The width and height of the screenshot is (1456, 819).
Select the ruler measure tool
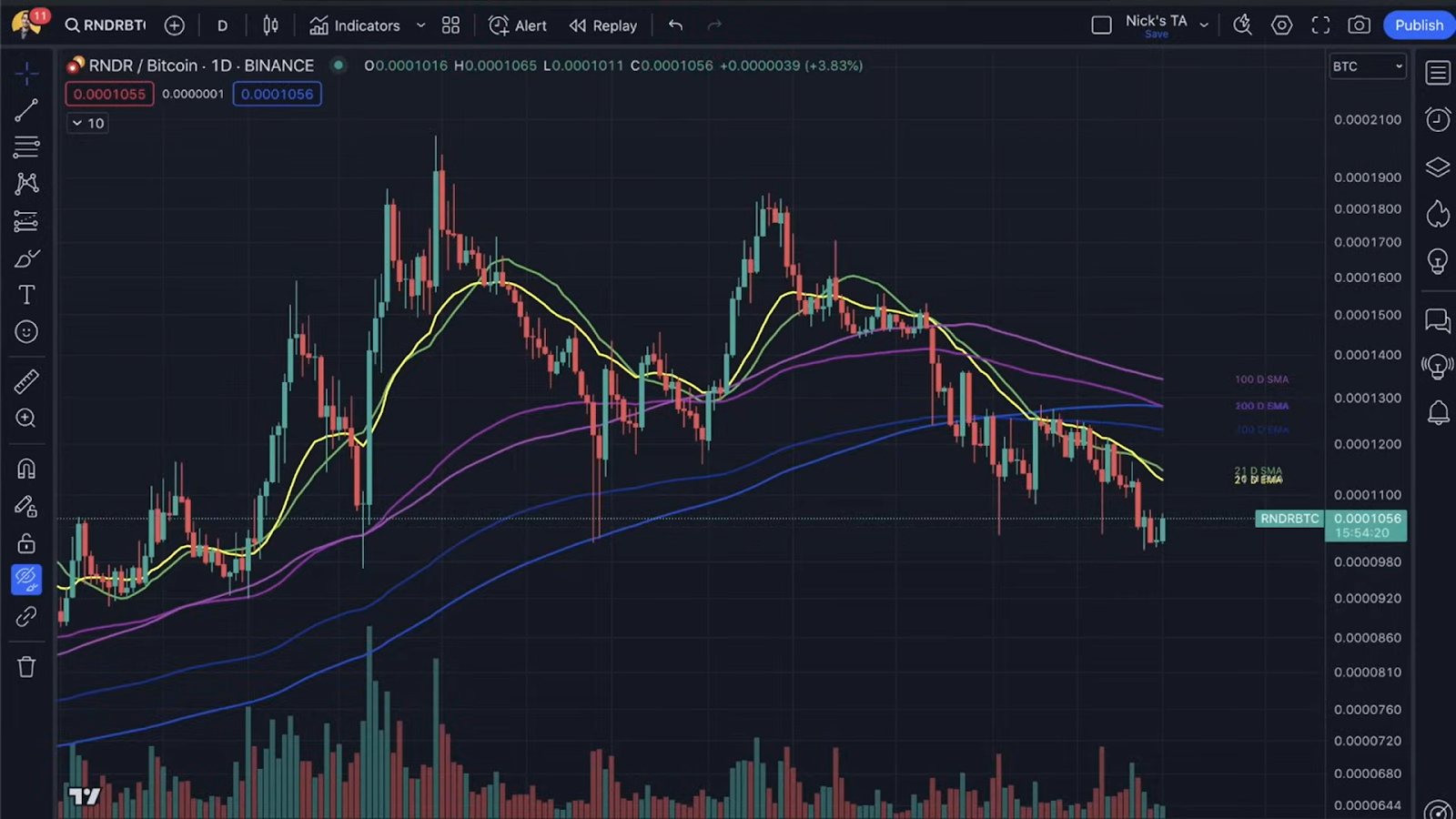[26, 381]
